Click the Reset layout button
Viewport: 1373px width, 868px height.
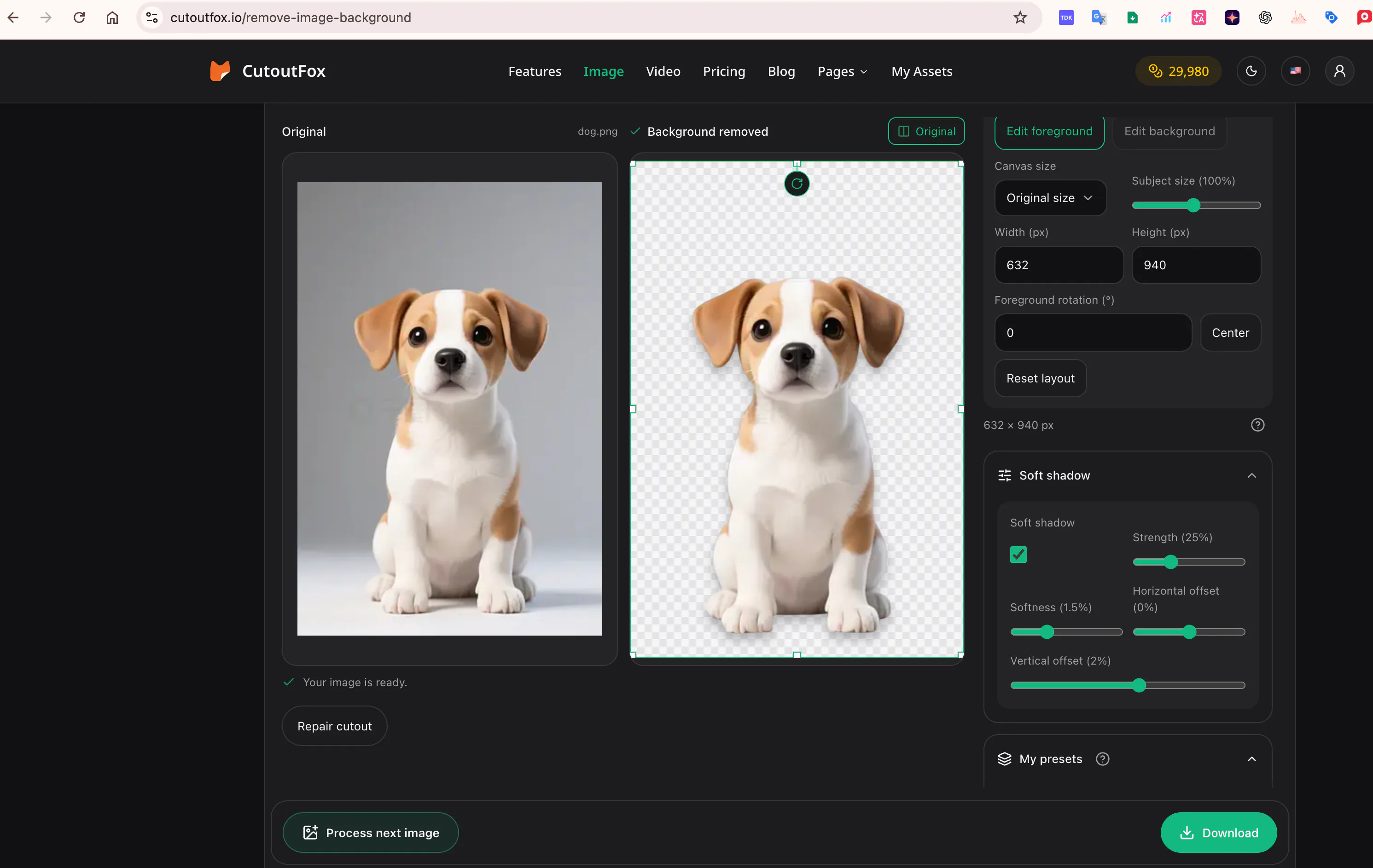pyautogui.click(x=1040, y=378)
